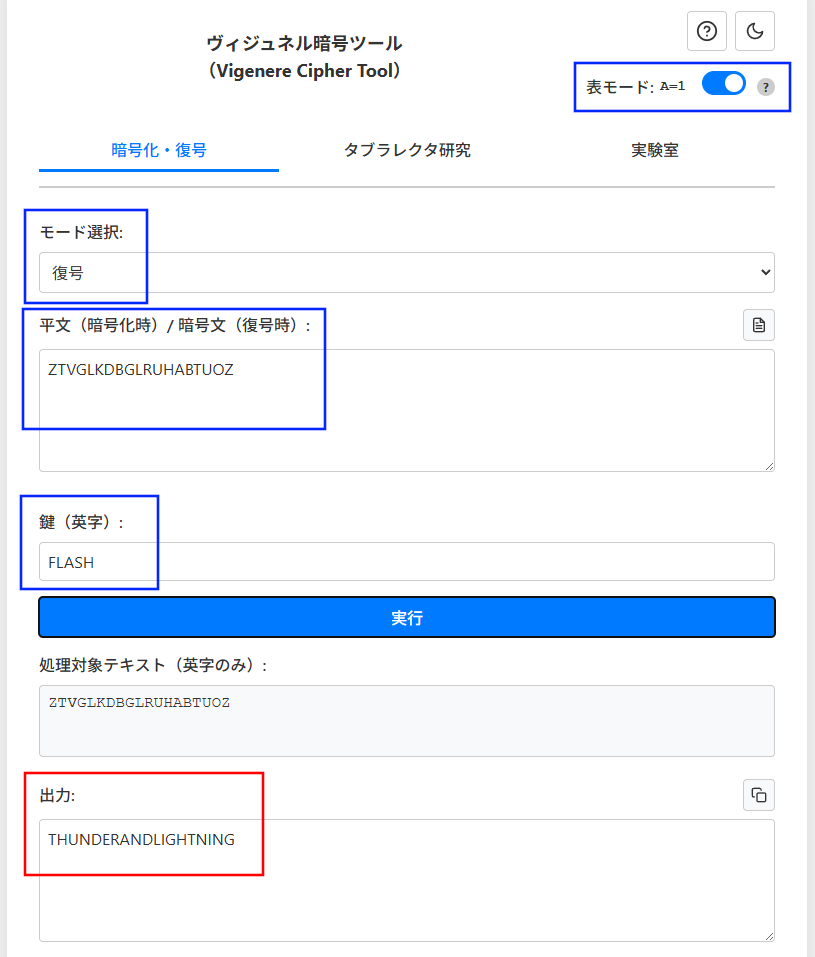Grab the resize handle of the ciphertext box

769,465
